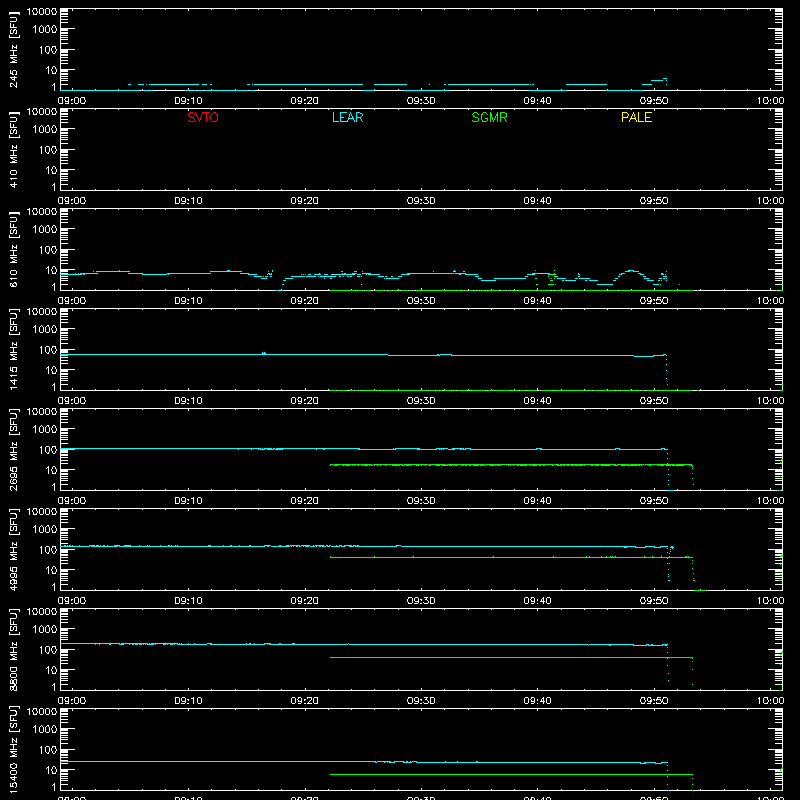
Task: Click the 100 y-axis value on the 2695 MHz panel
Action: pos(48,449)
